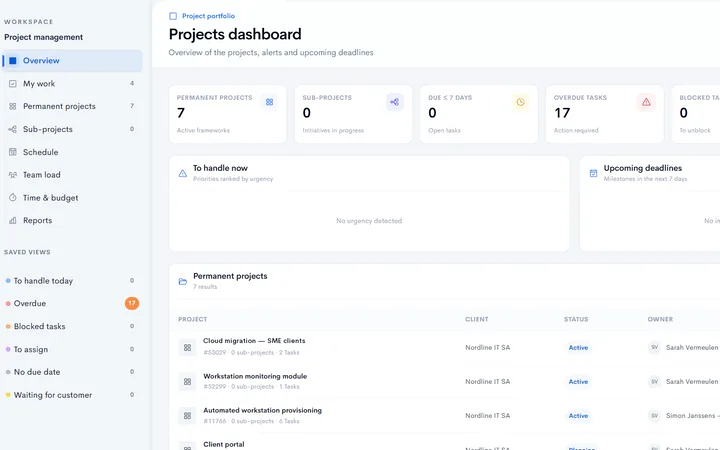720x450 pixels.
Task: Click the Project portfolio breadcrumb icon
Action: pyautogui.click(x=173, y=16)
